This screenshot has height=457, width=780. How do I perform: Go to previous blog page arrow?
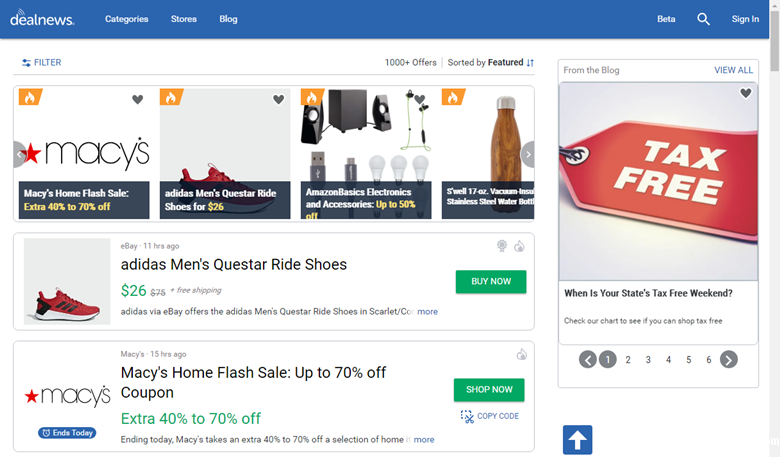pos(588,360)
